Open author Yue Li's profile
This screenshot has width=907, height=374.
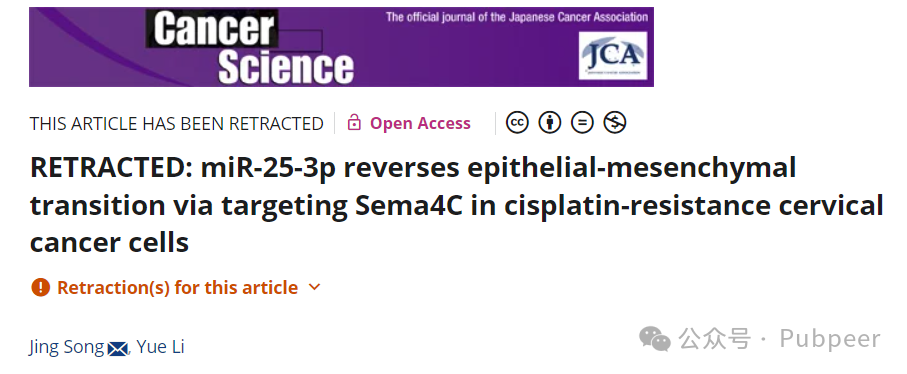(160, 347)
